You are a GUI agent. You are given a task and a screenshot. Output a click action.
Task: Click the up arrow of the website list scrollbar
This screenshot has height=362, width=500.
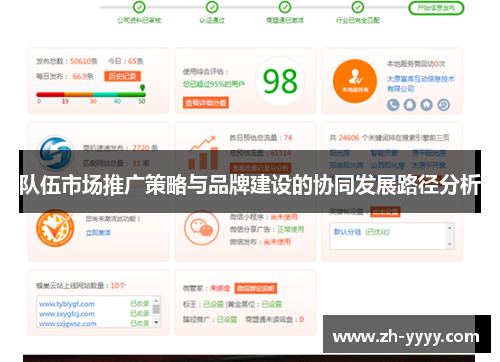156,300
